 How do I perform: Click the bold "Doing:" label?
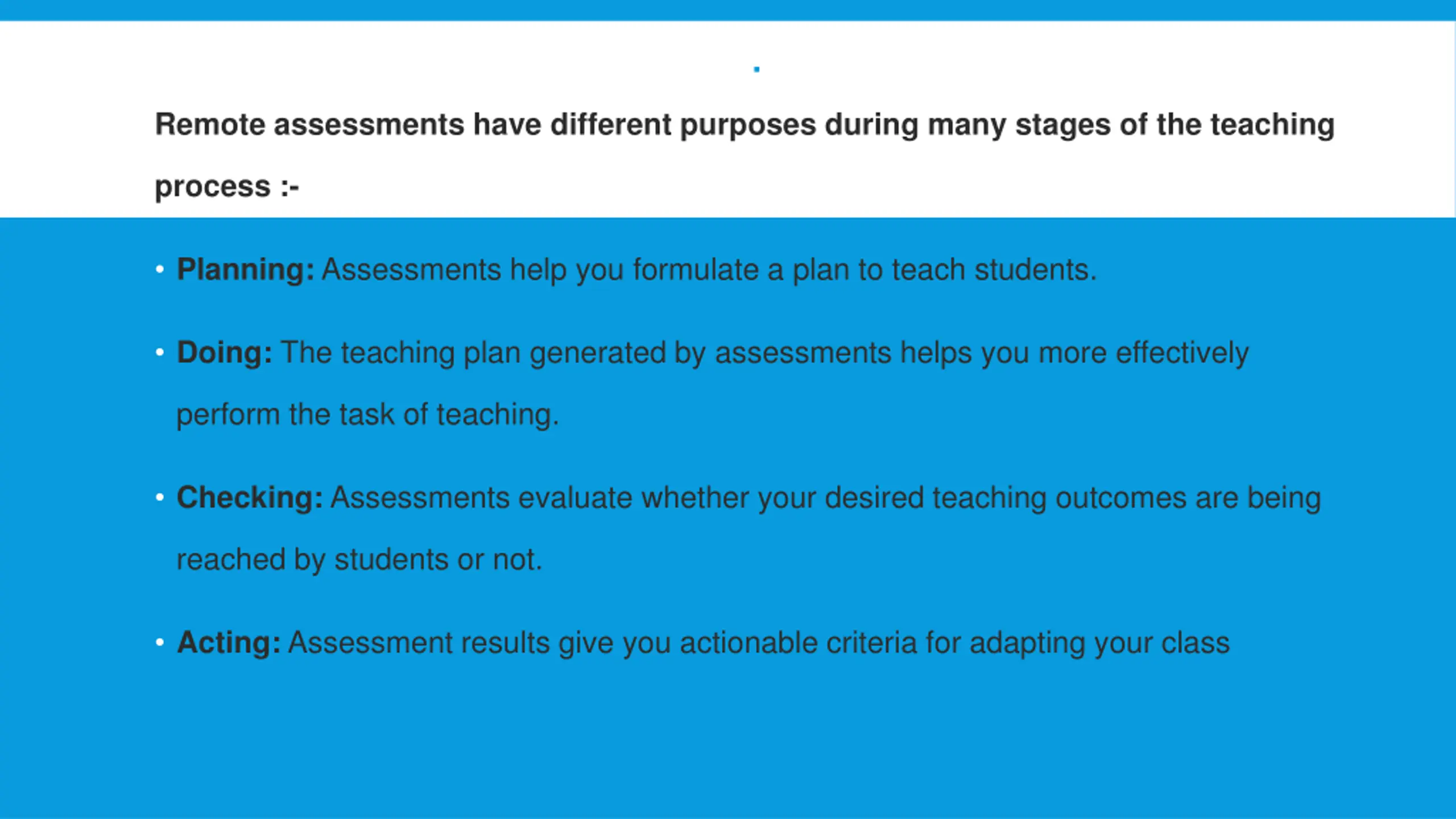pos(224,353)
